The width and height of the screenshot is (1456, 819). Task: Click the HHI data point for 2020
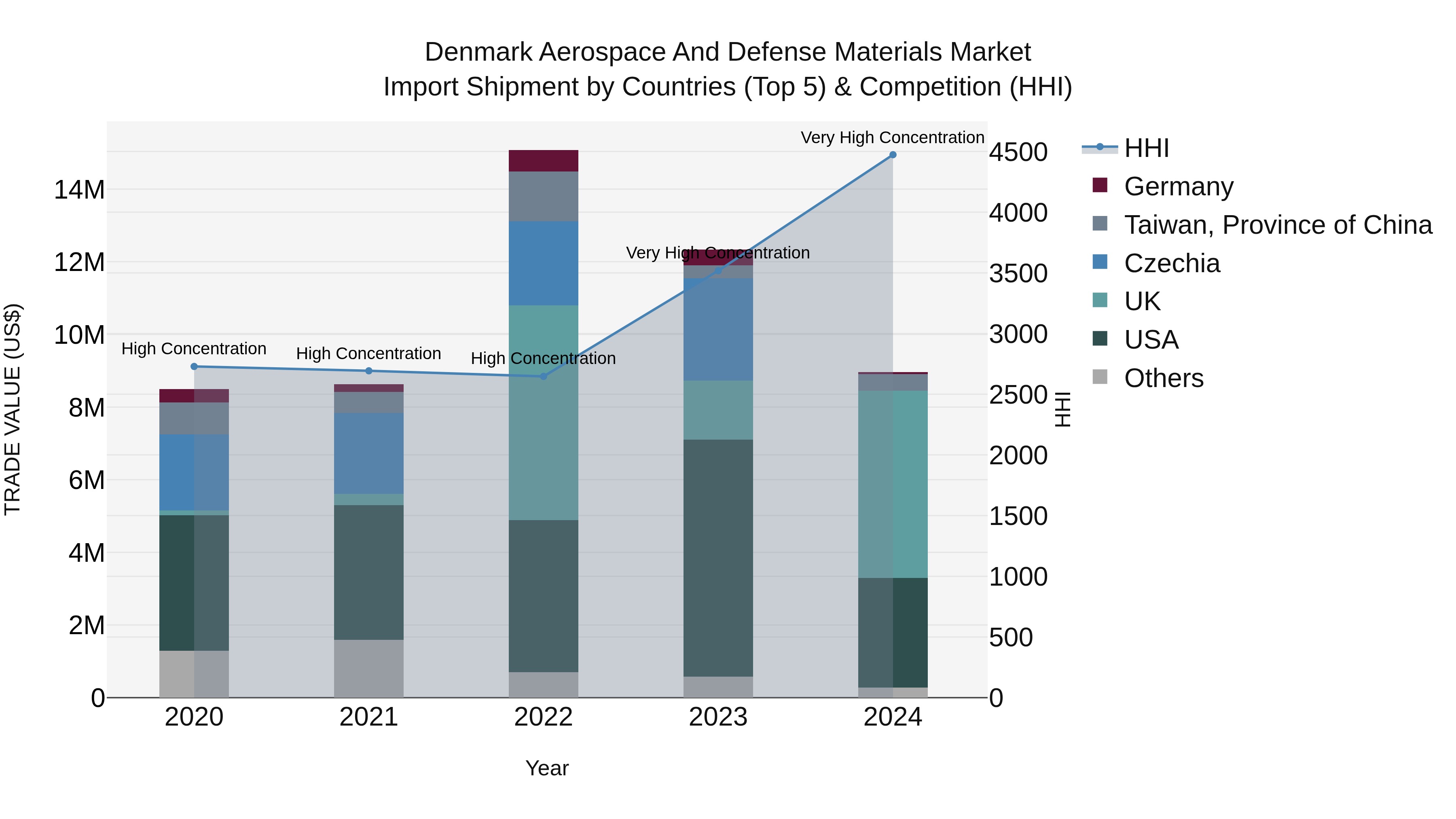pos(194,366)
